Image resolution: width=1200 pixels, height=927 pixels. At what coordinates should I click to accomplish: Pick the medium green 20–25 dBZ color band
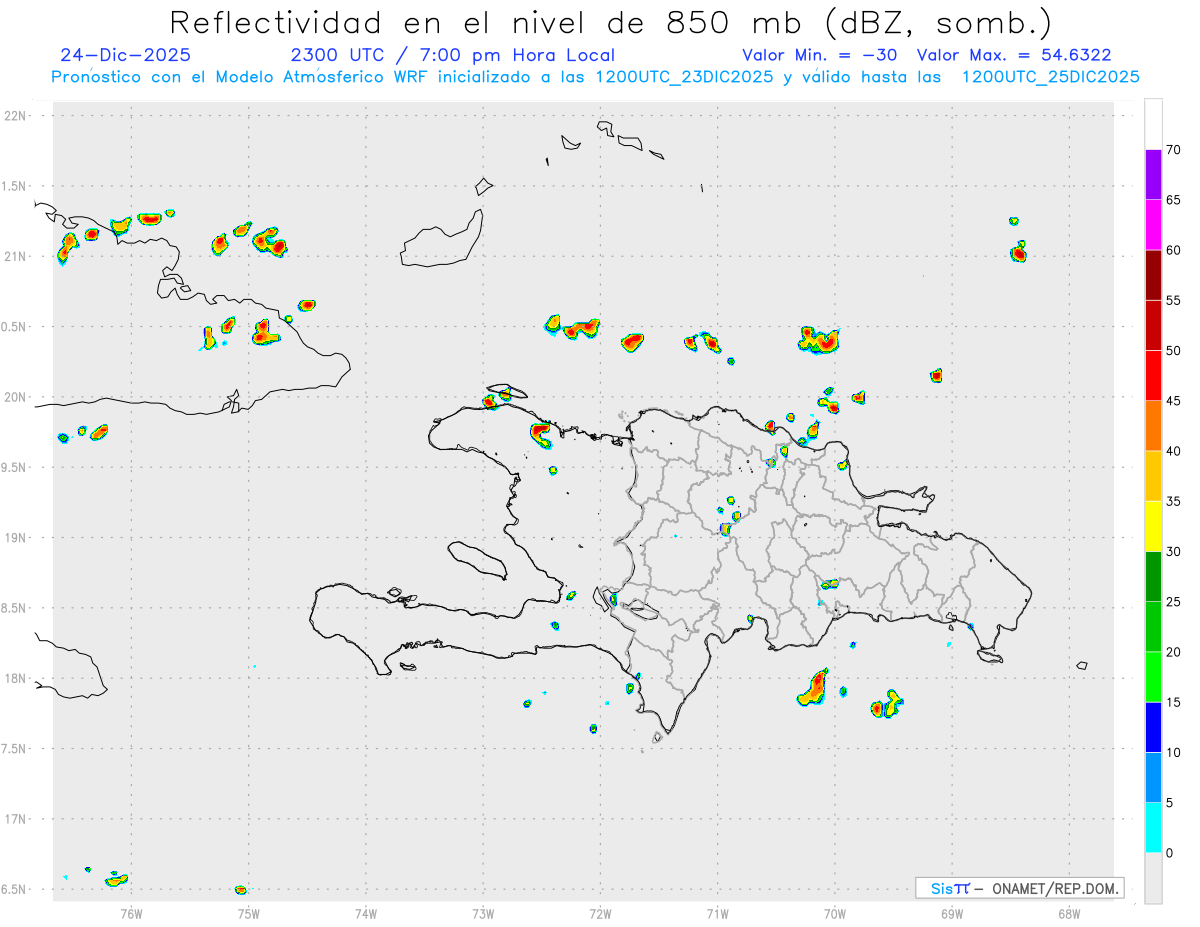click(x=1153, y=627)
